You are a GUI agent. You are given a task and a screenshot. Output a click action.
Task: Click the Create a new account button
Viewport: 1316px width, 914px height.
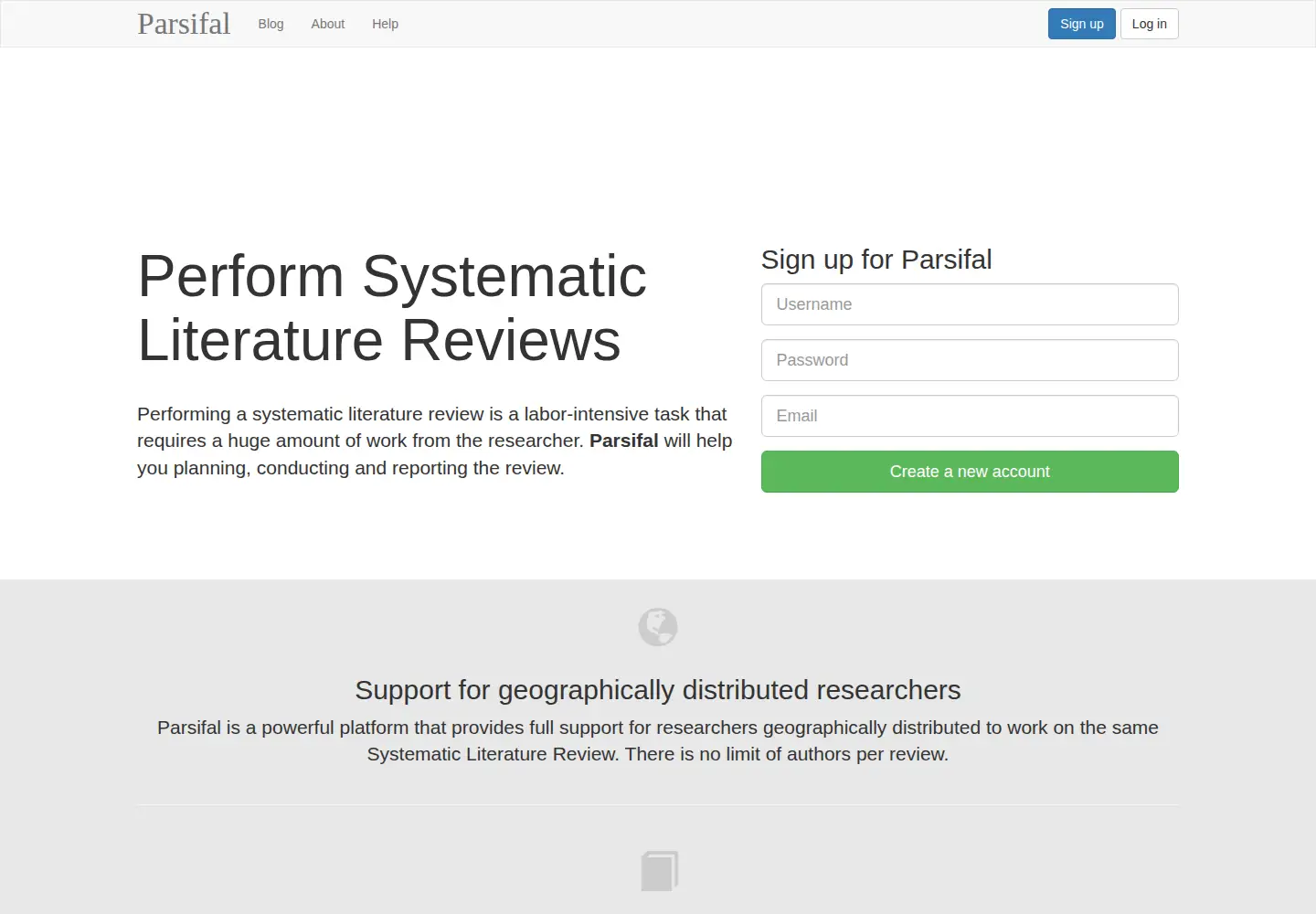point(970,472)
